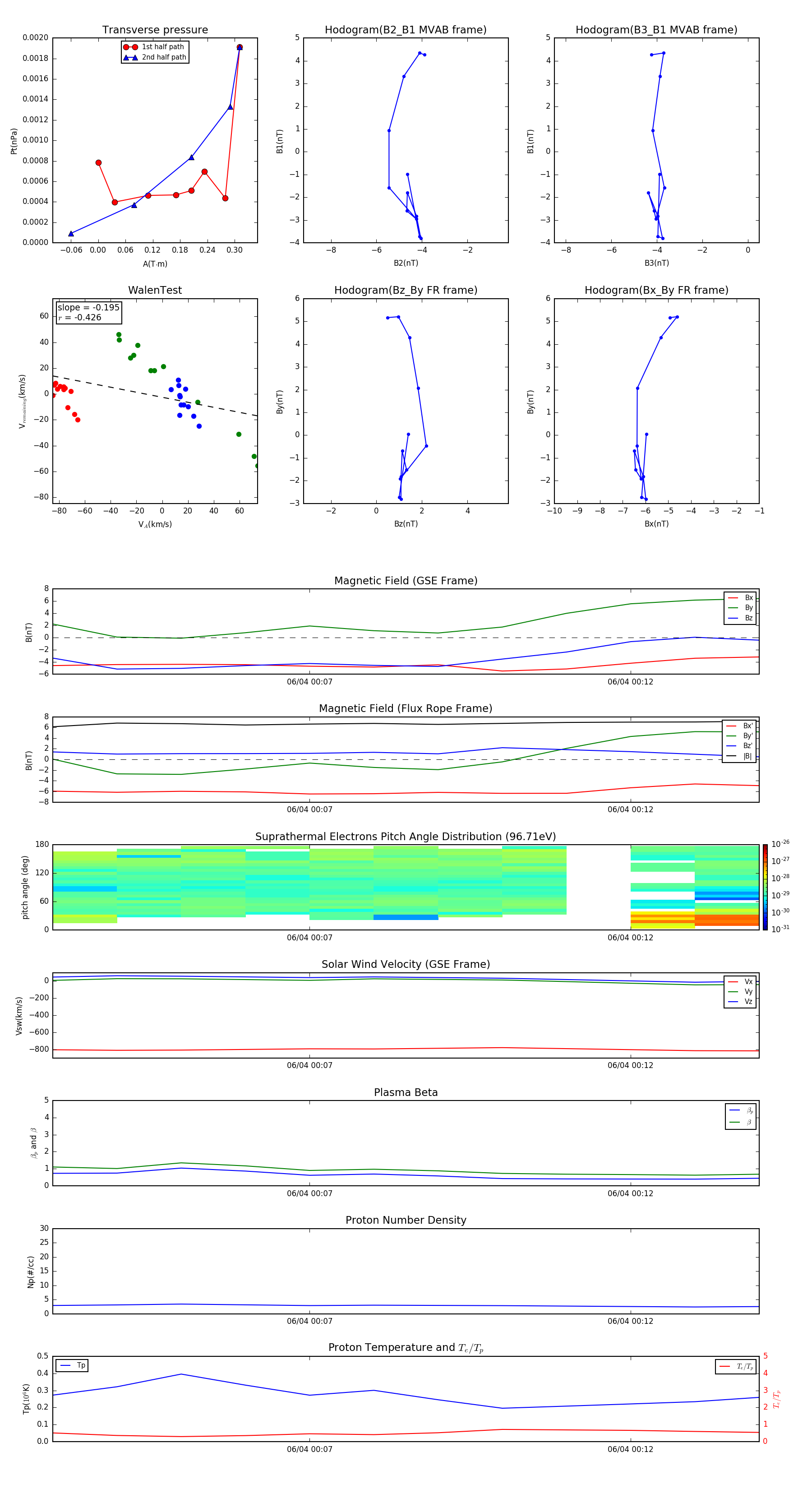Click the 'Np(#/cc)' axis label
The image size is (812, 1489).
click(x=31, y=1271)
